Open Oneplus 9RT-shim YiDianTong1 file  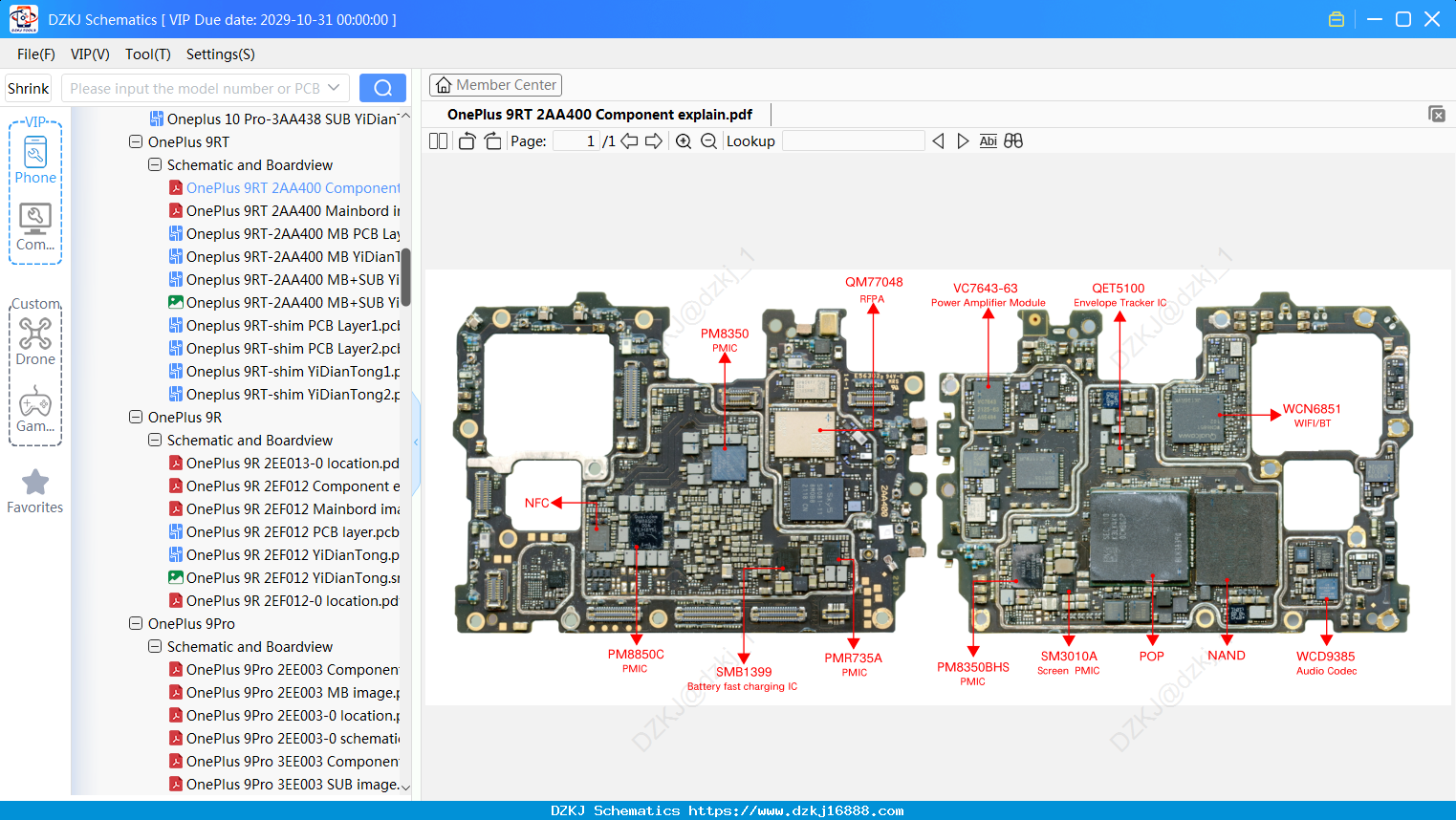point(285,371)
